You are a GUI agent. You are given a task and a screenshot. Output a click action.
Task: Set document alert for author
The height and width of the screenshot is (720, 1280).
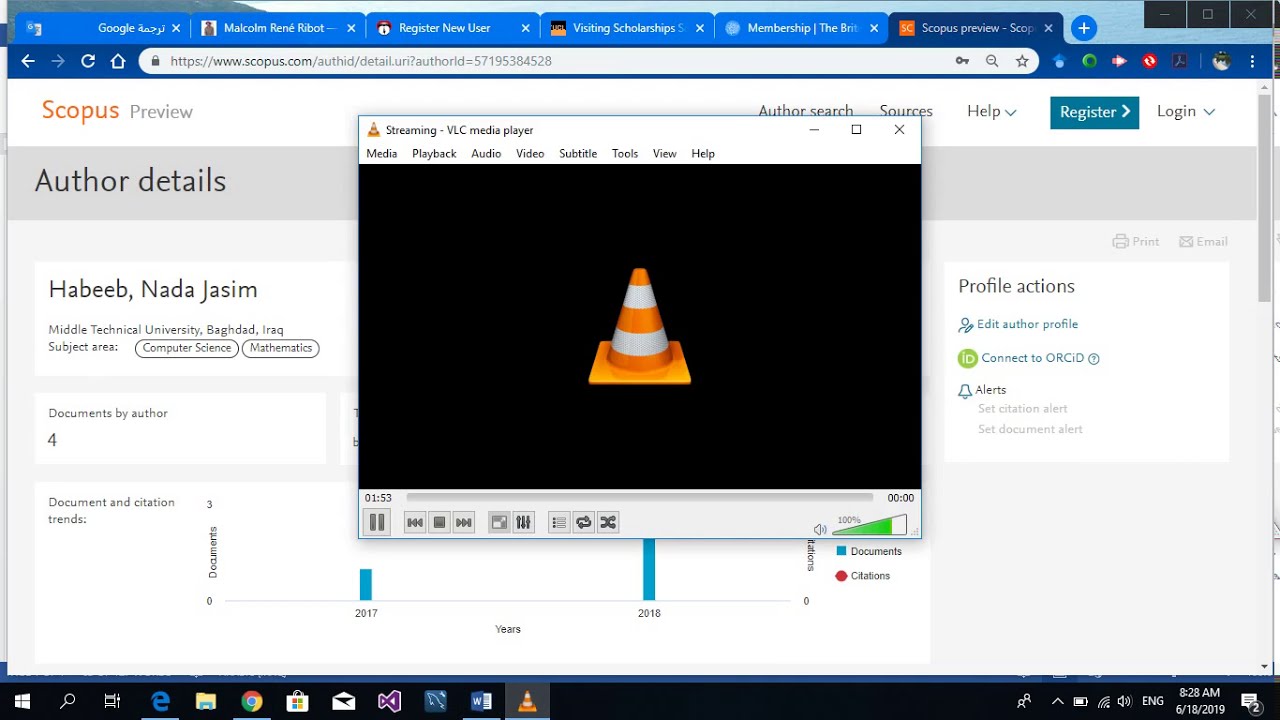coord(1030,429)
